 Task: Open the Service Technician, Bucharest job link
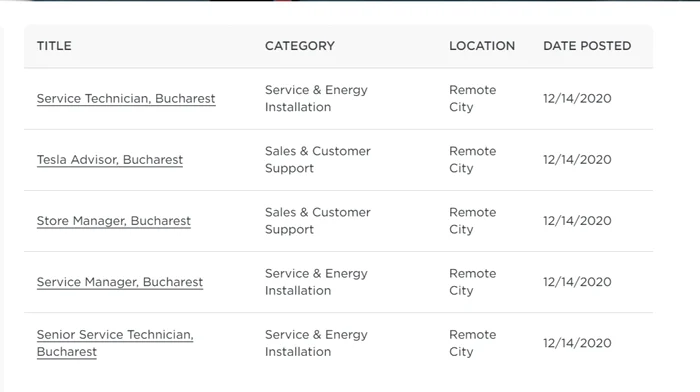tap(126, 99)
